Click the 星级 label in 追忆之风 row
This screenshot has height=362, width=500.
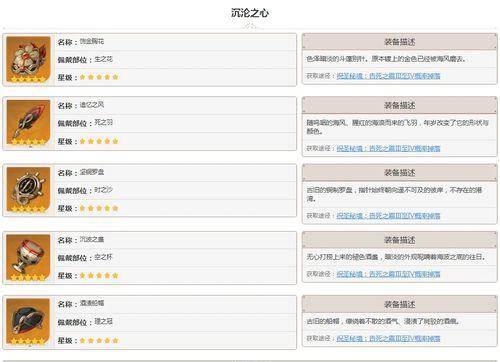[66, 141]
